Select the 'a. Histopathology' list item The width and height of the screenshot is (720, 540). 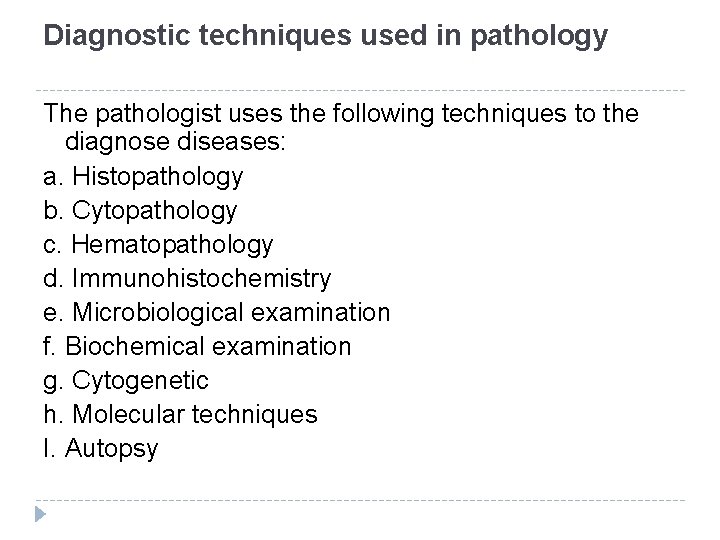(143, 177)
